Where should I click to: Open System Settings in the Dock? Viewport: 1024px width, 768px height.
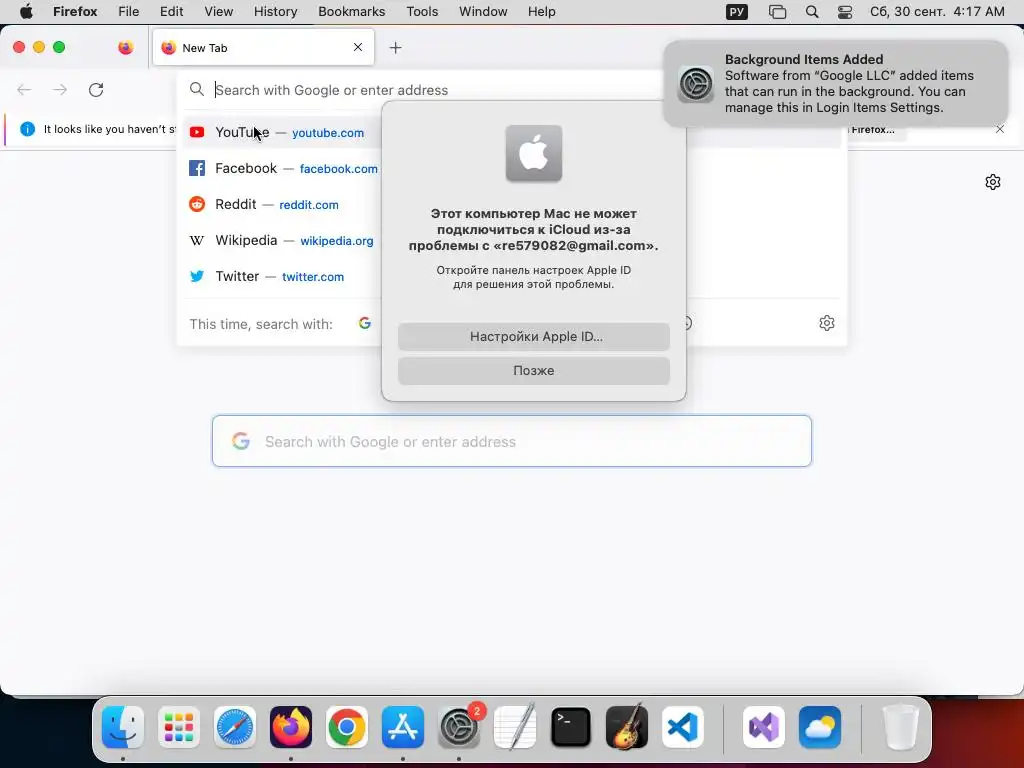[458, 727]
